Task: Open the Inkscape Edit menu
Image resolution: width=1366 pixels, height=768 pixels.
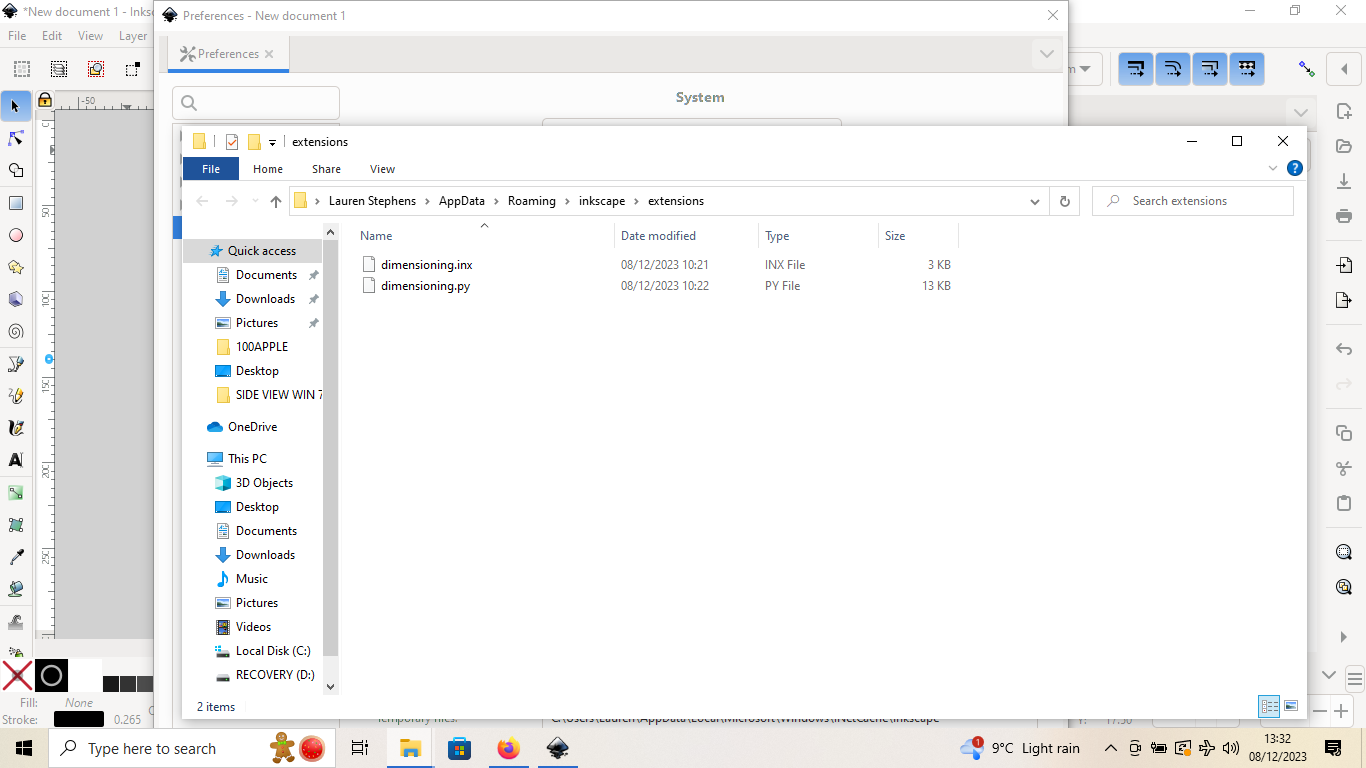Action: click(52, 35)
